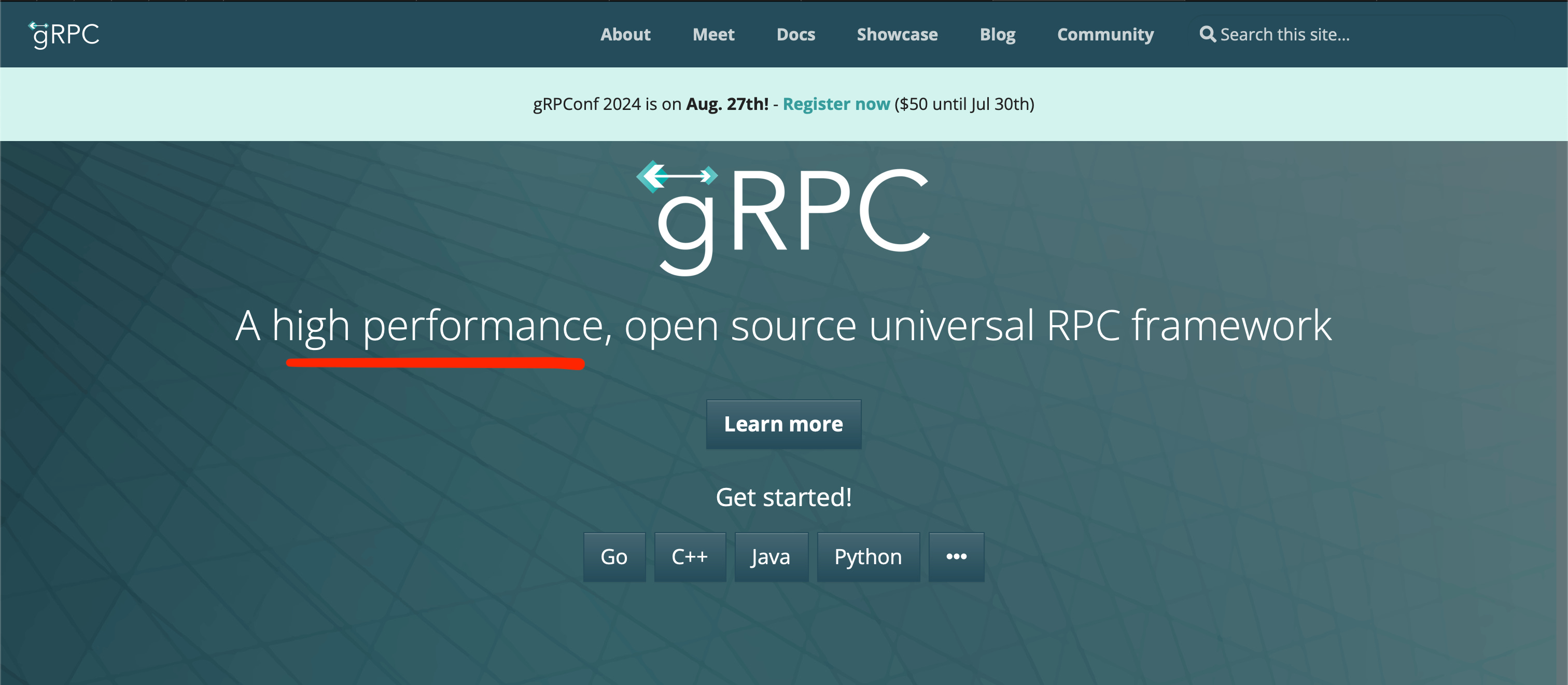The width and height of the screenshot is (1568, 685).
Task: Click the gRPCConf 2024 announcement banner
Action: click(x=609, y=104)
